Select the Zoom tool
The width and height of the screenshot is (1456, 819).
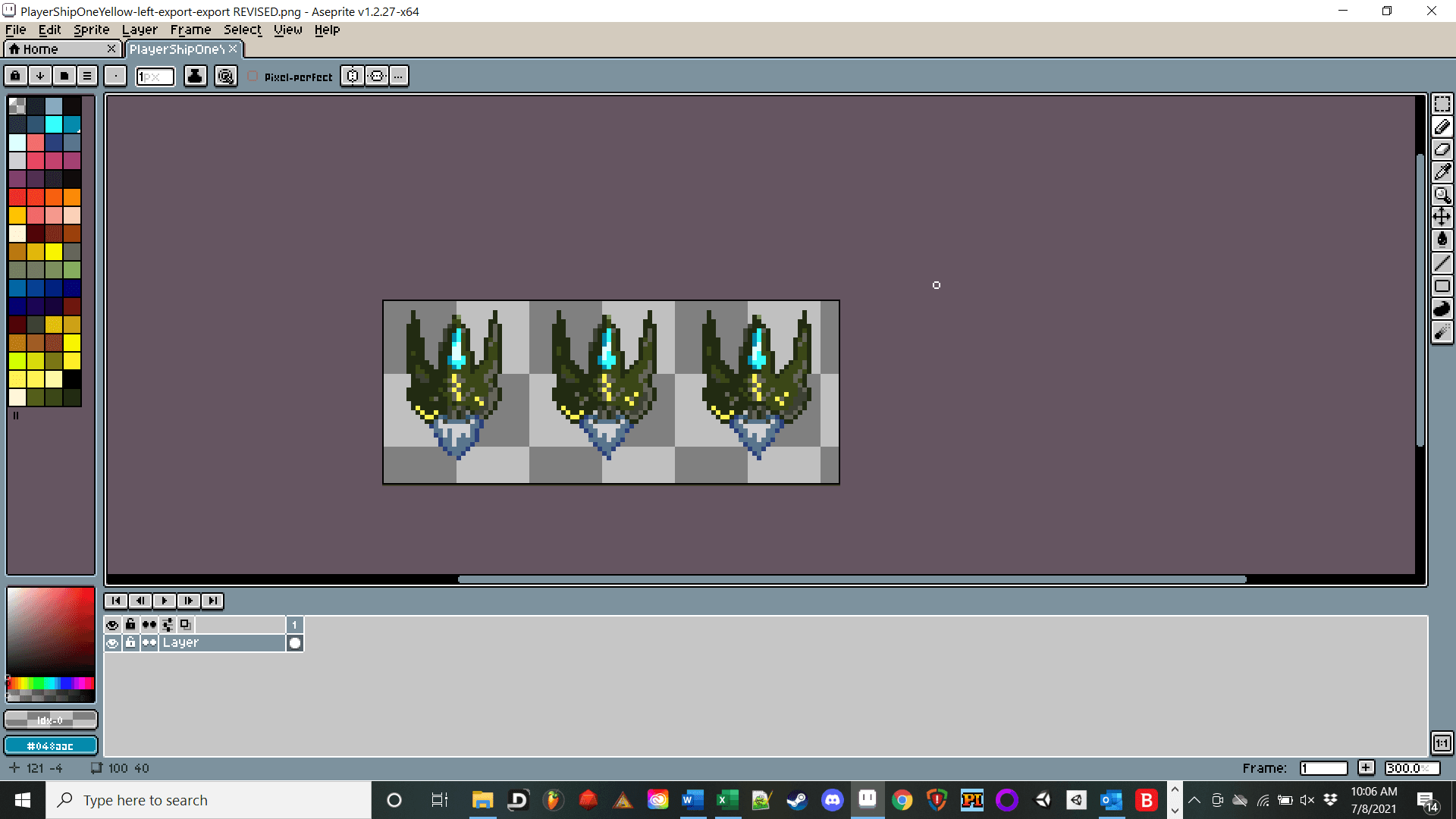click(x=1442, y=195)
